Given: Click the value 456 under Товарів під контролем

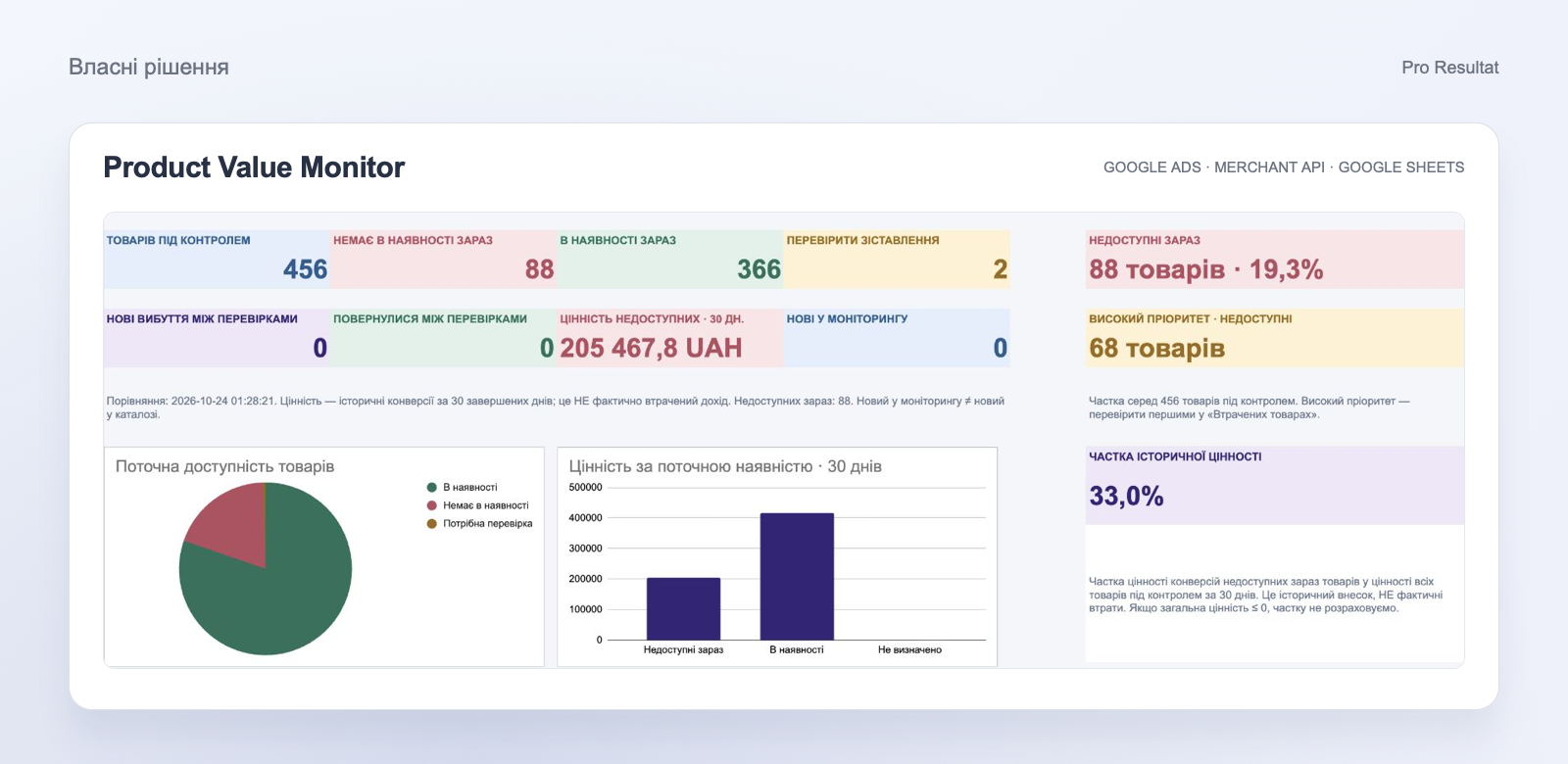Looking at the screenshot, I should coord(305,269).
